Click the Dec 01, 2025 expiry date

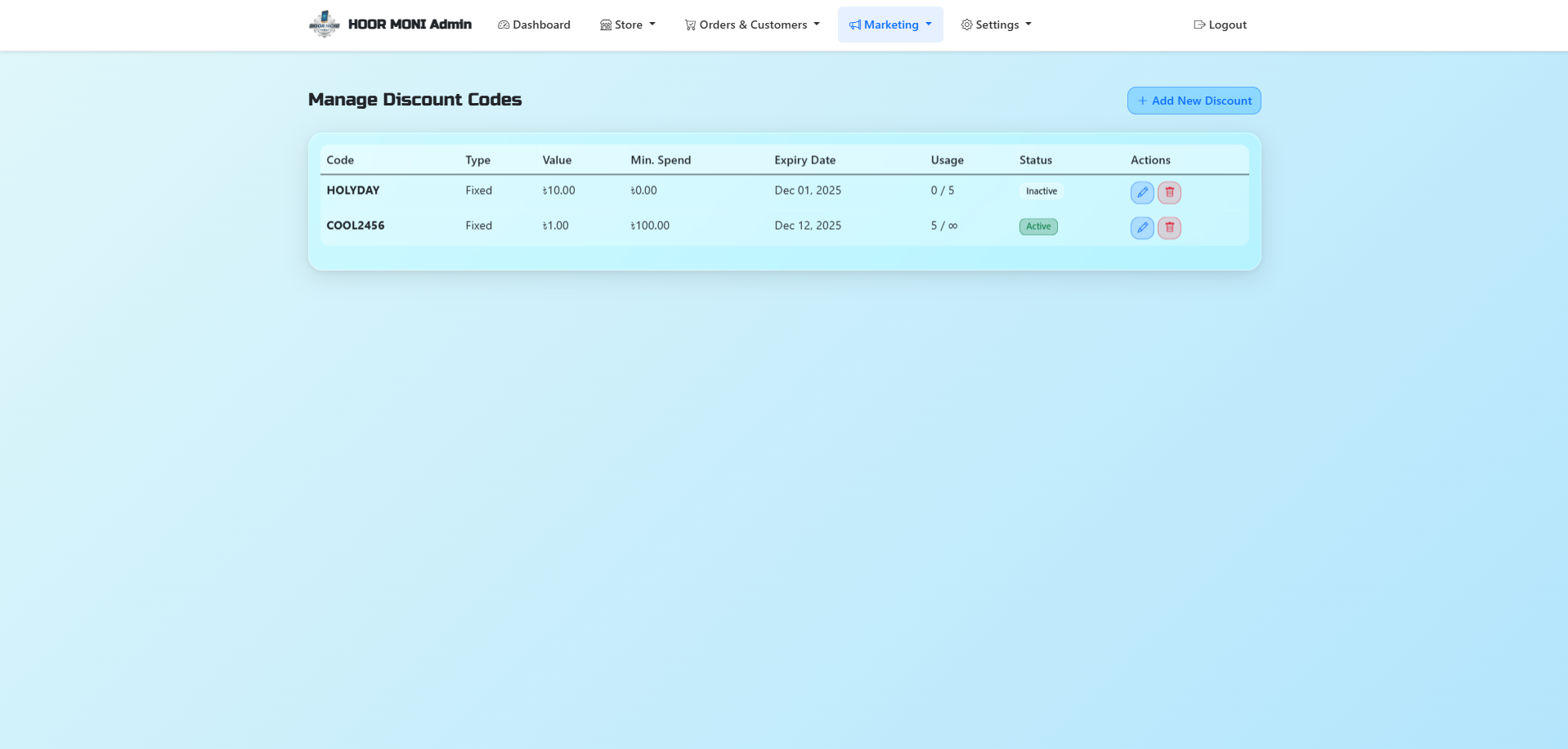pyautogui.click(x=808, y=191)
